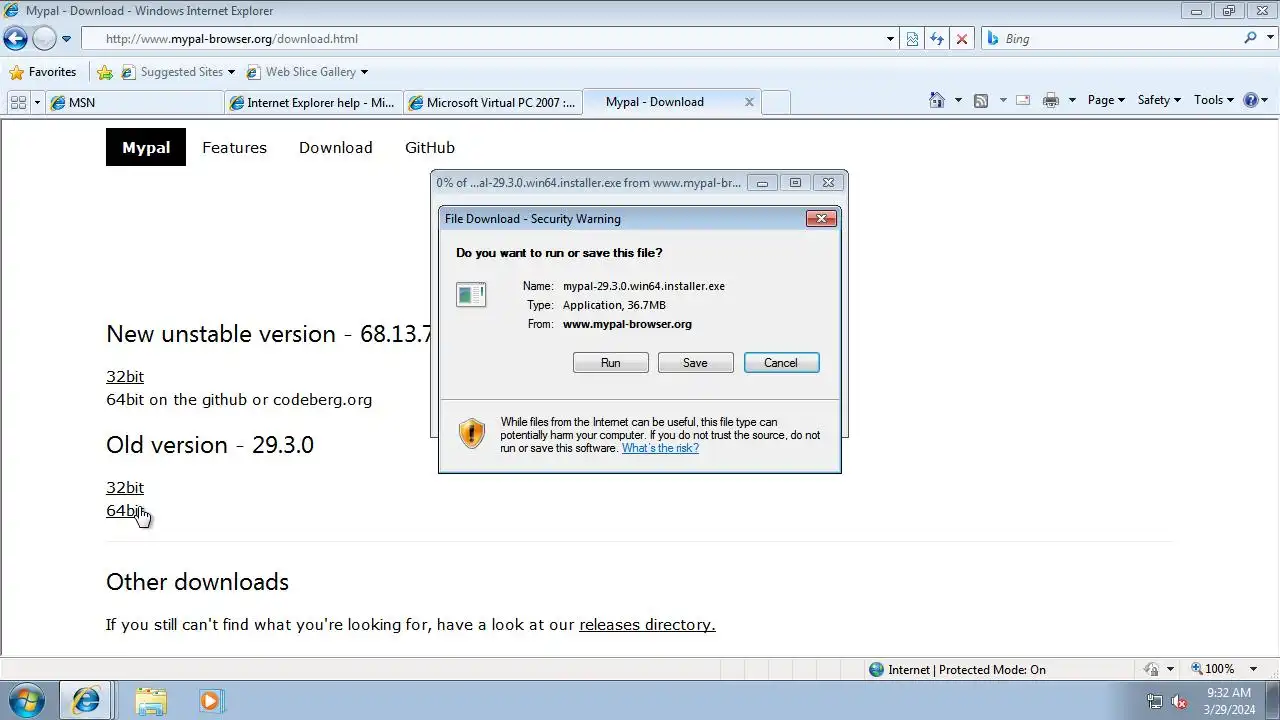Screen dimensions: 1280x720
Task: Click the IE Forward navigation button
Action: pos(44,39)
